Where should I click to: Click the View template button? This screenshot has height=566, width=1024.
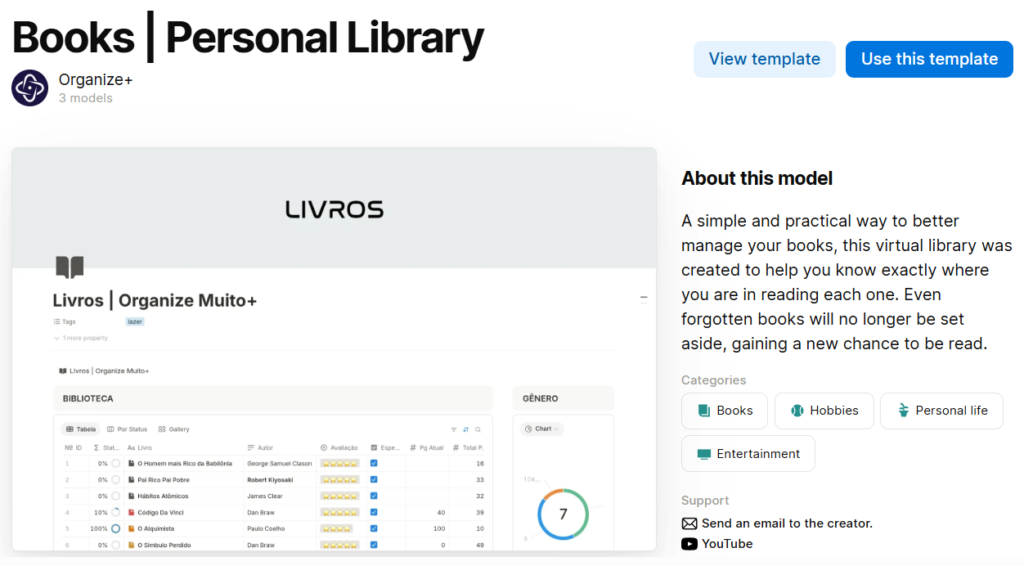[764, 59]
